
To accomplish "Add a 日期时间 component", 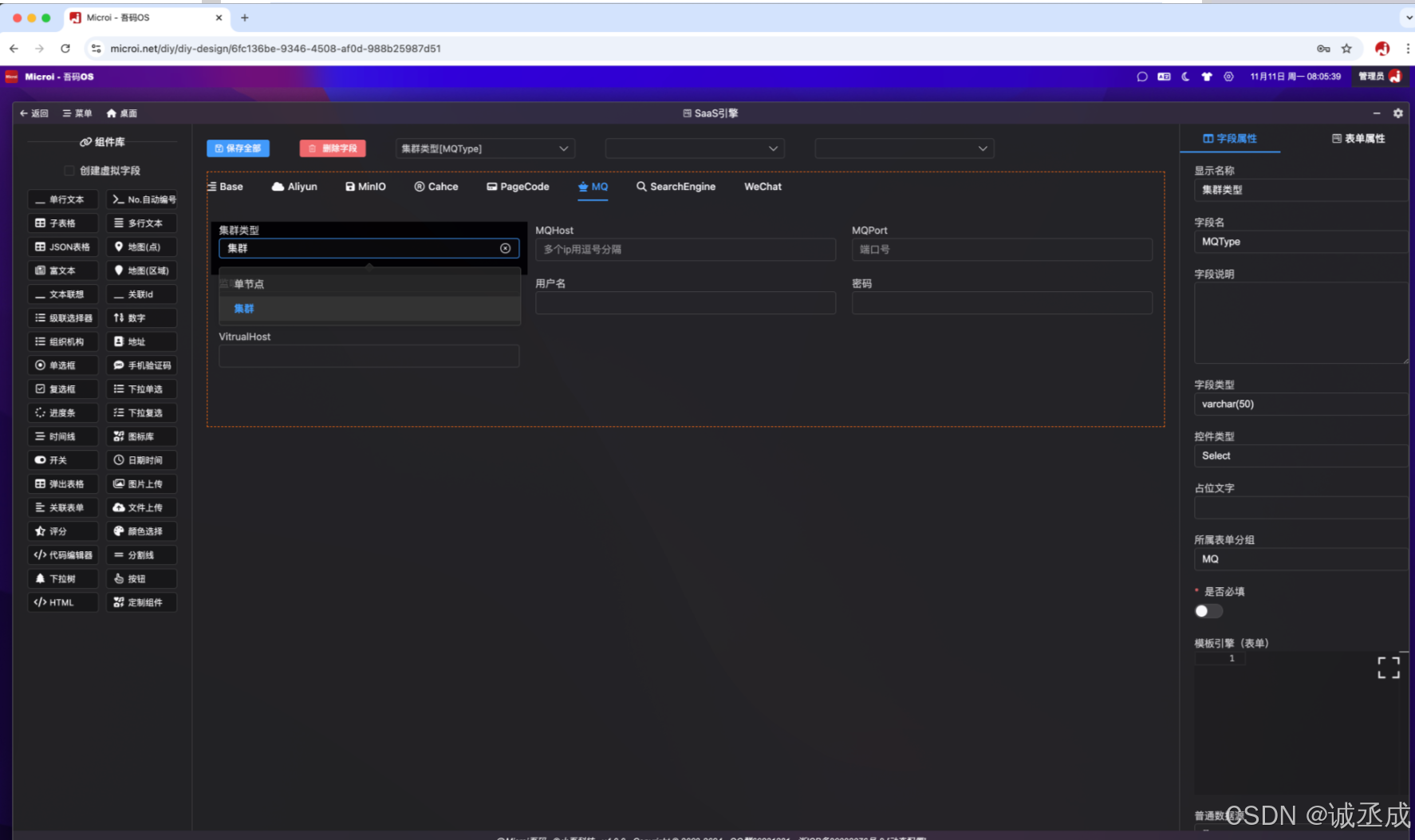I will click(x=142, y=460).
